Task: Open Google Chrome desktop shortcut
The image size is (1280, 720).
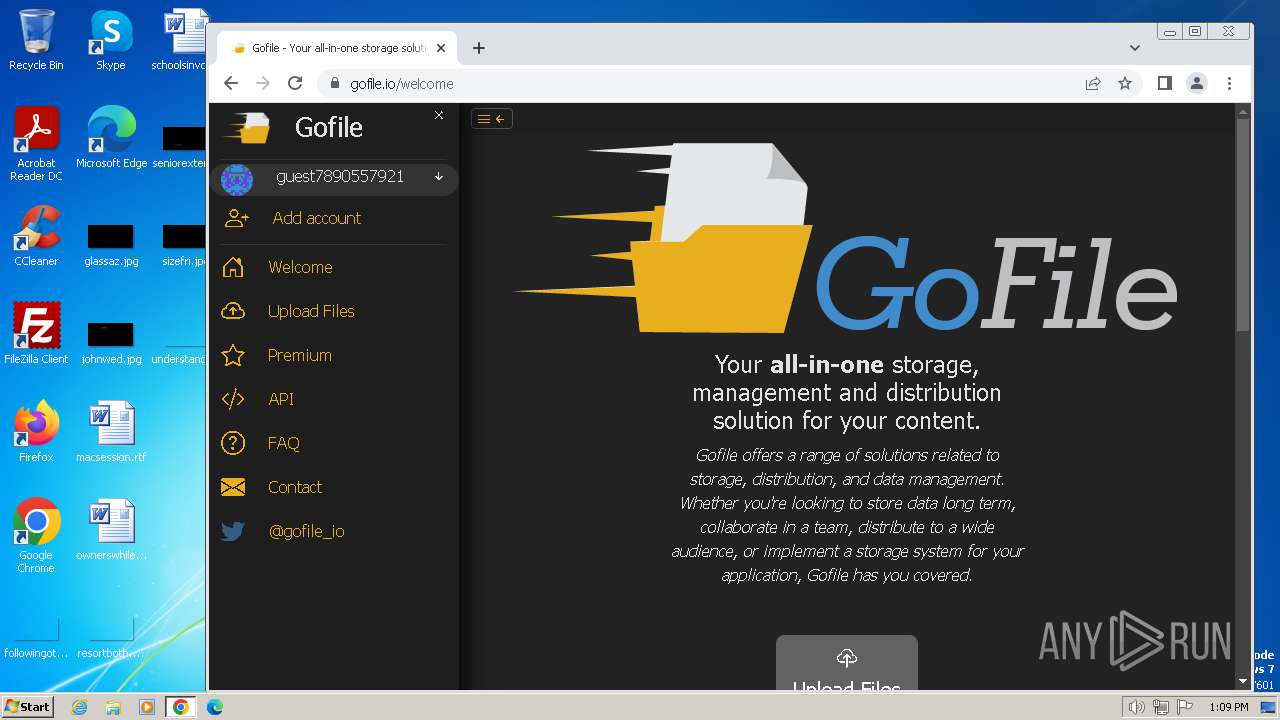Action: (36, 536)
